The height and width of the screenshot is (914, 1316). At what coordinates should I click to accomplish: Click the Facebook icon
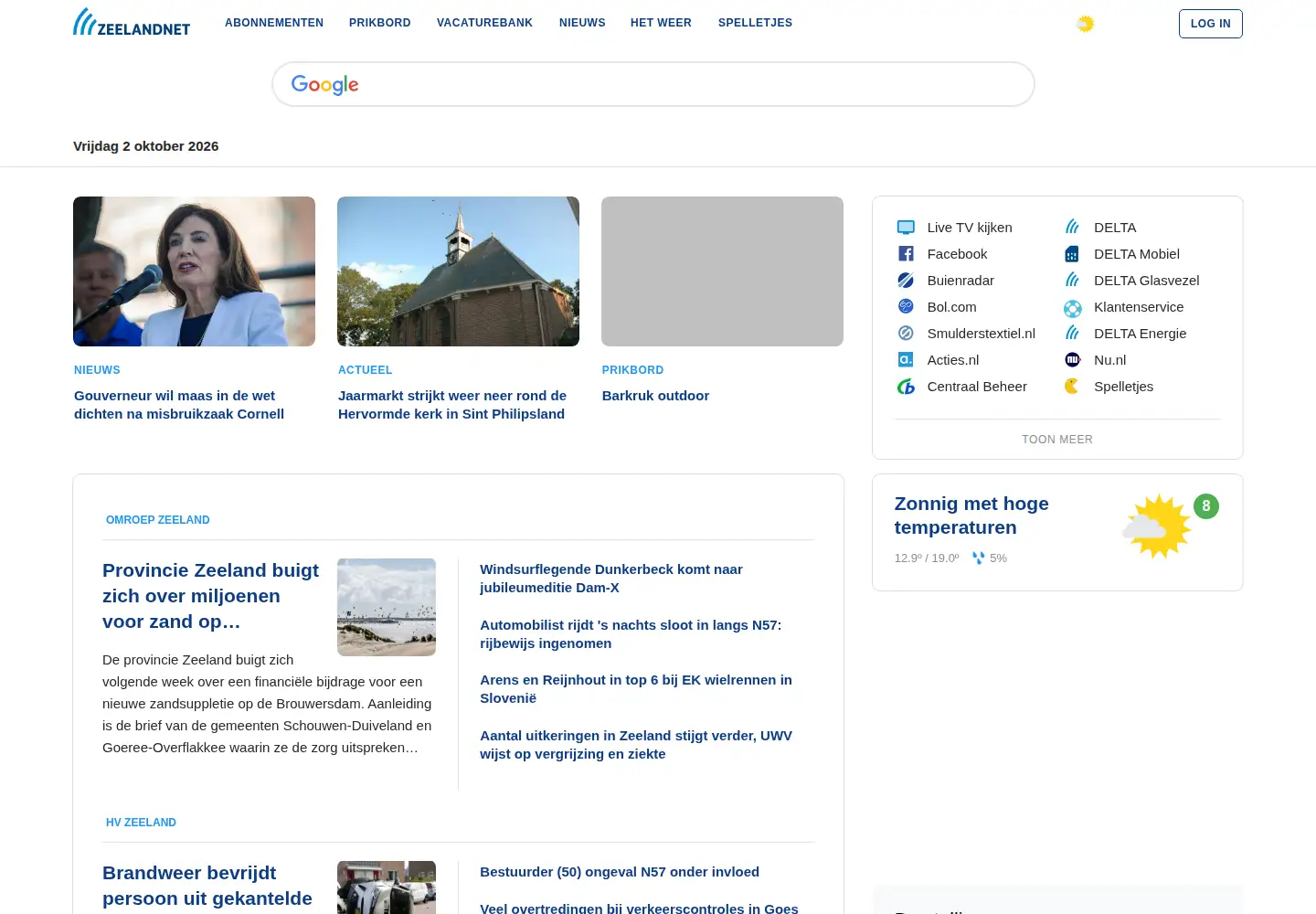906,254
